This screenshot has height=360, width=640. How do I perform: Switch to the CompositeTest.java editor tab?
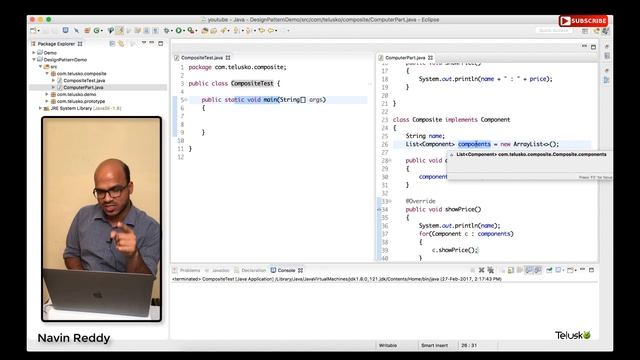202,58
